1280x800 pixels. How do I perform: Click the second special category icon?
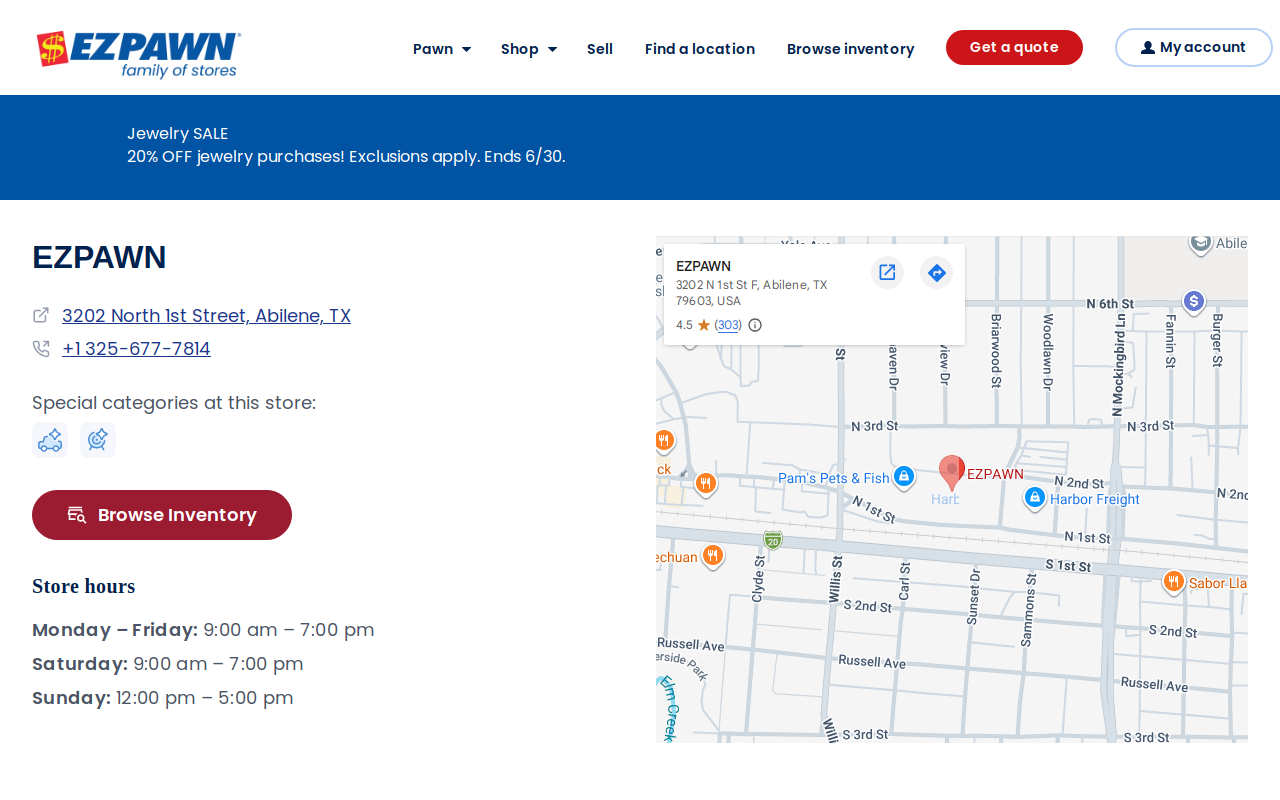[98, 440]
